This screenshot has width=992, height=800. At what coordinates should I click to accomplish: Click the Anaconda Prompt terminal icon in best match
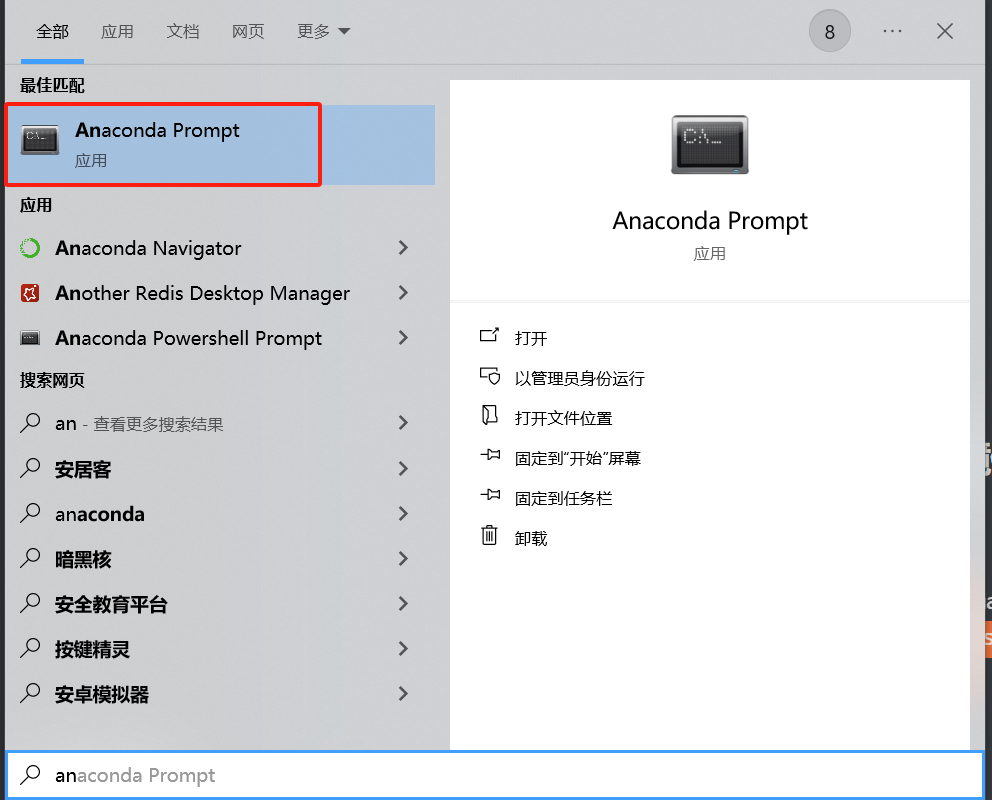click(40, 139)
